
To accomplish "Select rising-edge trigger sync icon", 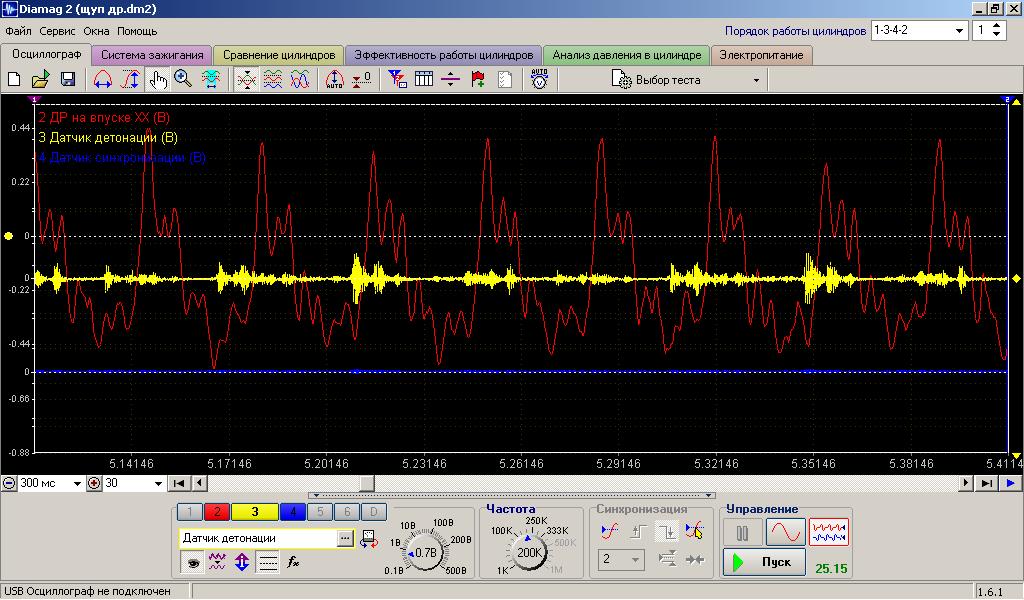I will tap(638, 532).
